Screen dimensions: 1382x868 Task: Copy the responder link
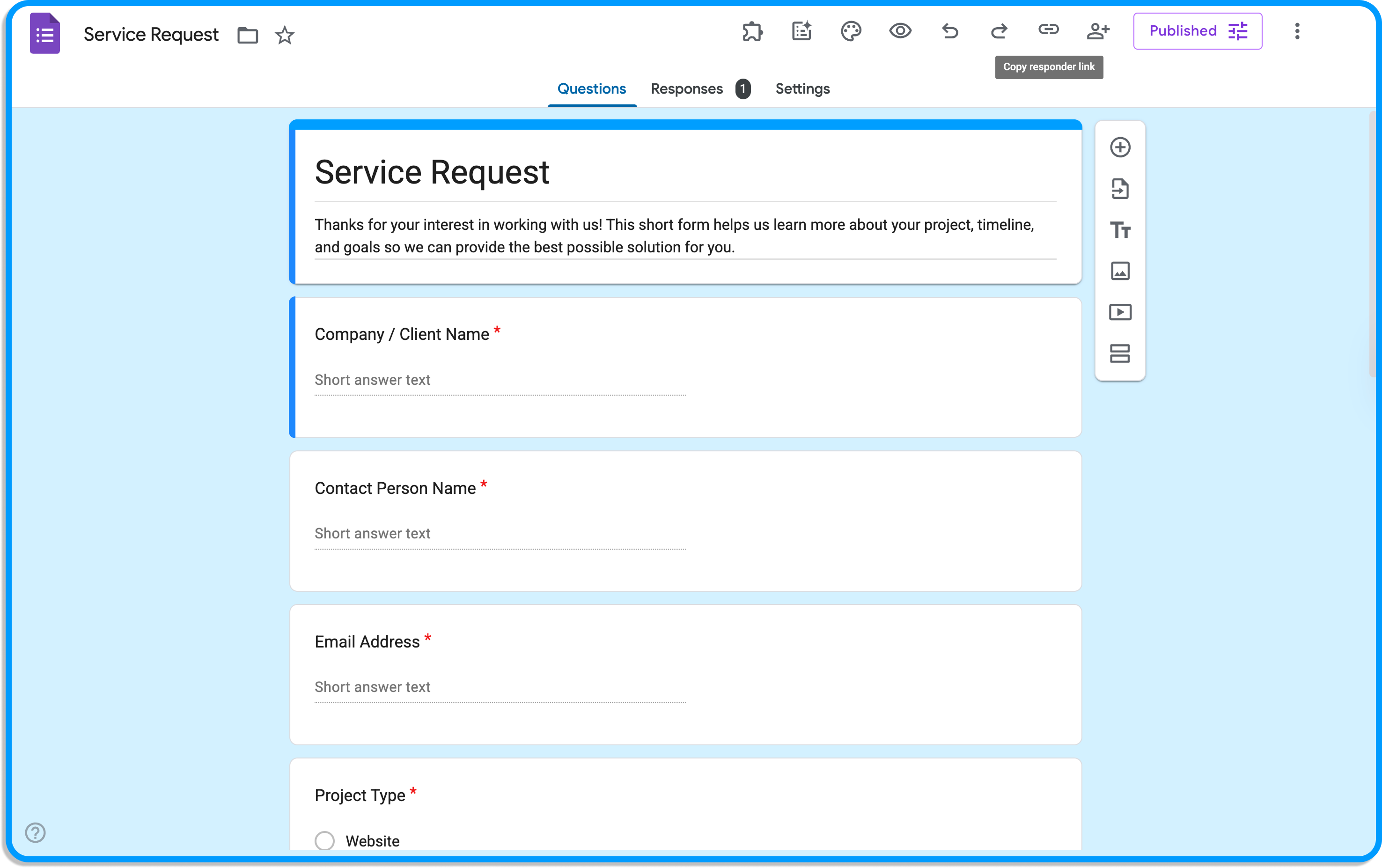click(x=1049, y=30)
